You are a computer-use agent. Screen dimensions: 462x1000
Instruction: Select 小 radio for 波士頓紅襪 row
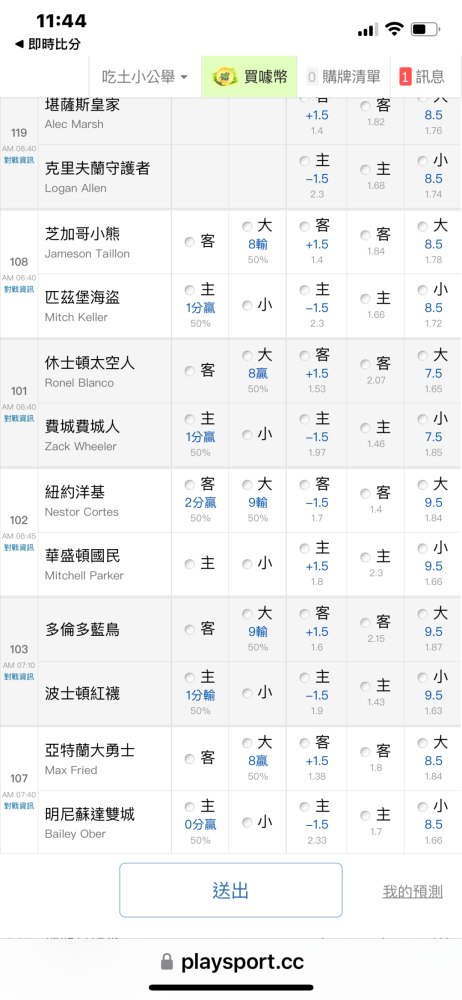[x=247, y=693]
